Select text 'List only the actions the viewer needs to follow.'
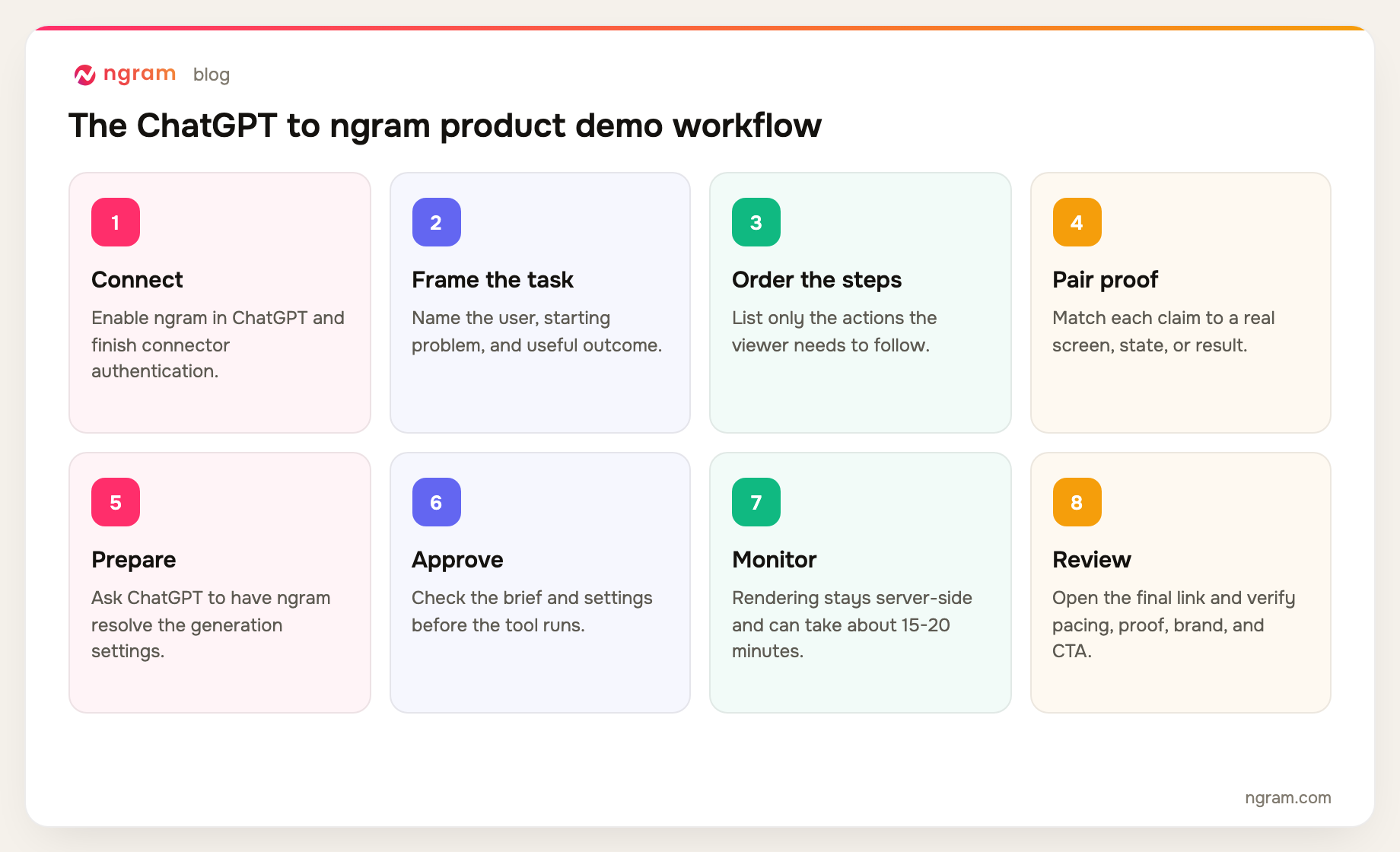This screenshot has width=1400, height=852. click(x=834, y=332)
